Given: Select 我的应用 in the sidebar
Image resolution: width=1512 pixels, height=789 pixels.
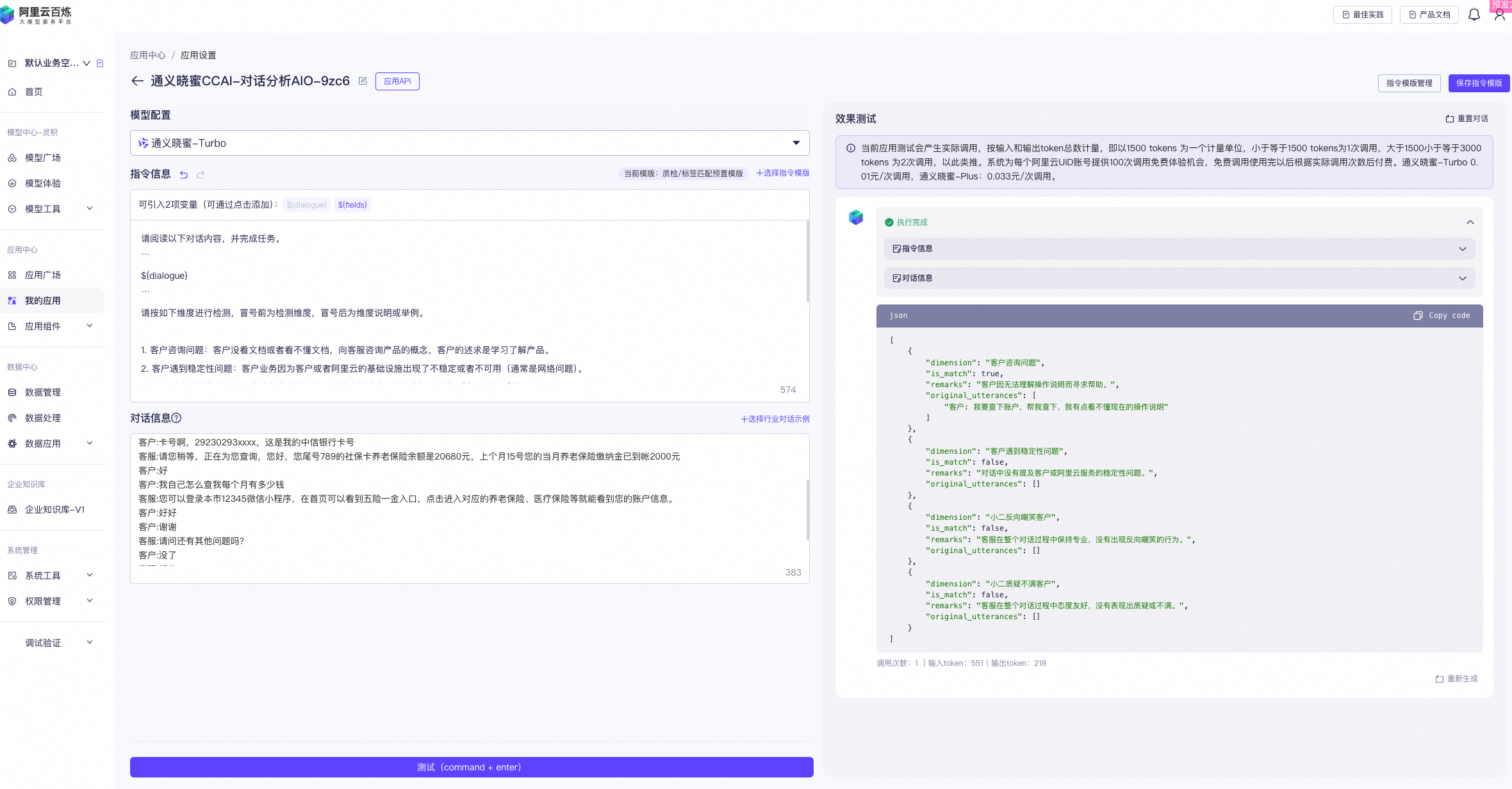Looking at the screenshot, I should click(x=52, y=301).
